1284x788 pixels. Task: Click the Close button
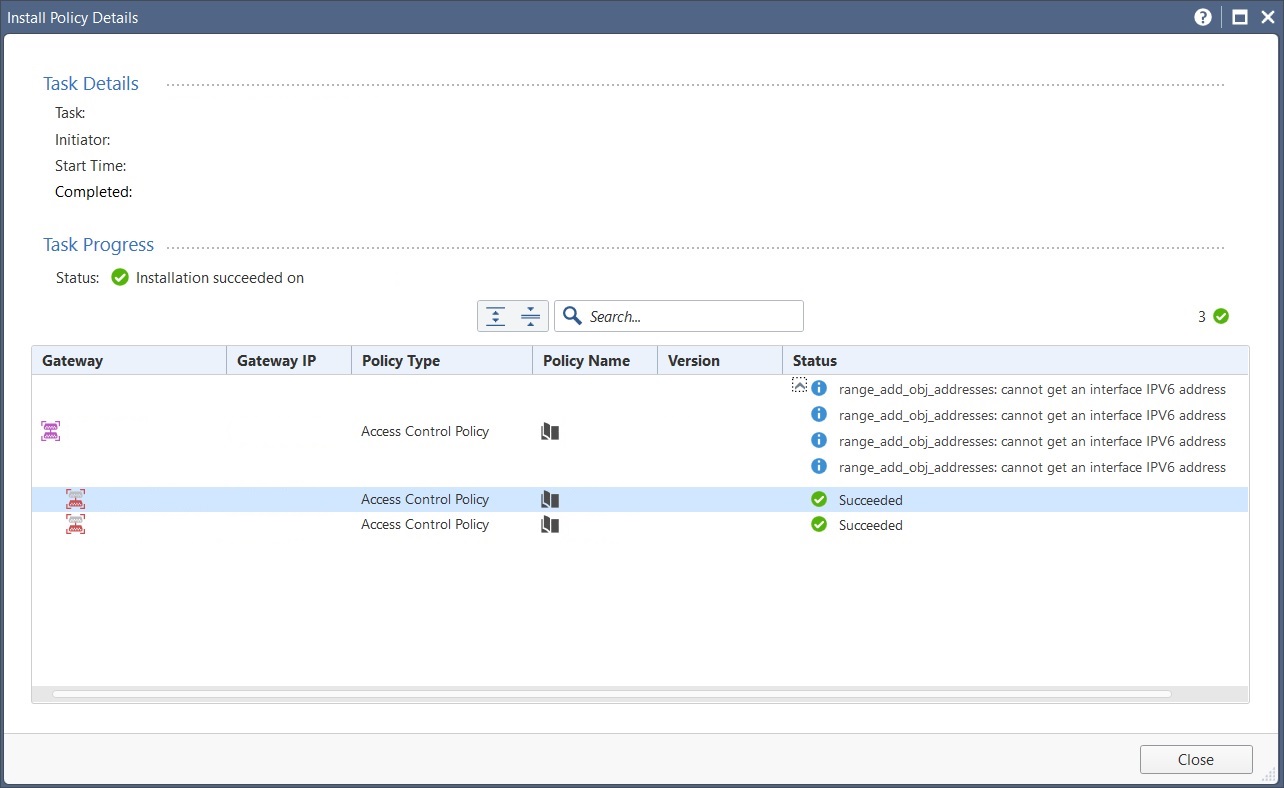pos(1196,760)
